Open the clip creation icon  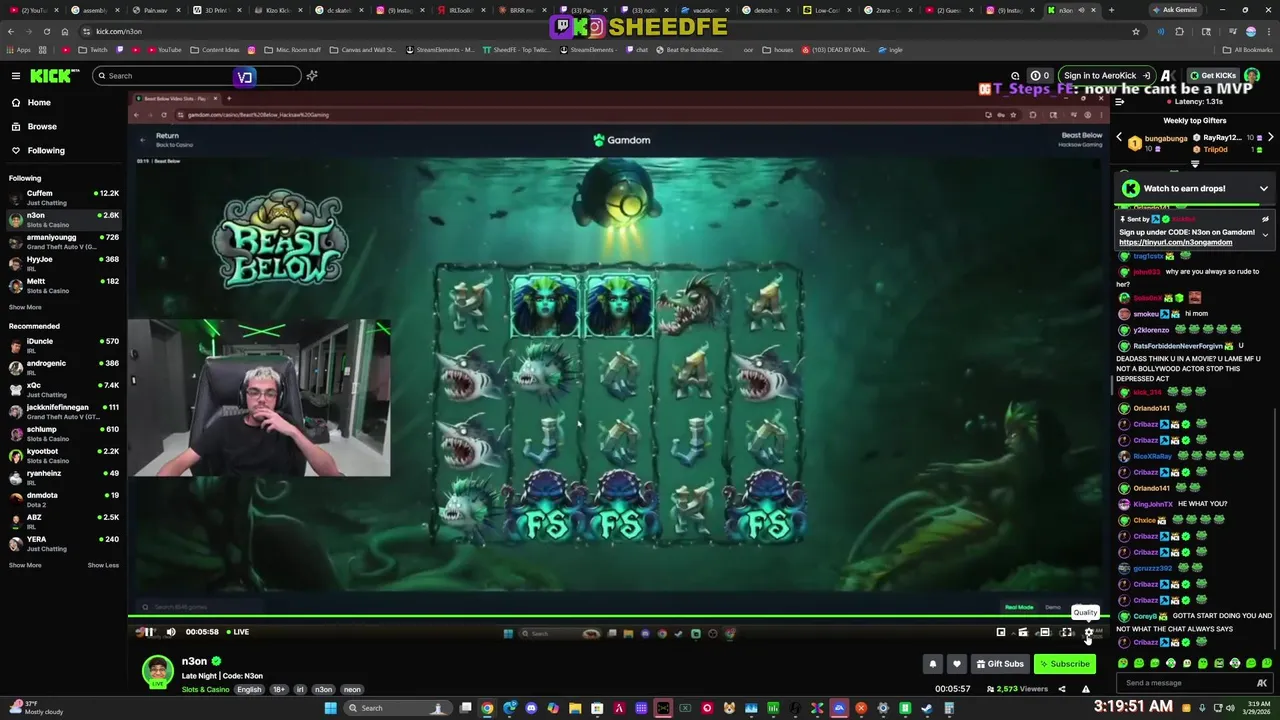[x=1023, y=632]
